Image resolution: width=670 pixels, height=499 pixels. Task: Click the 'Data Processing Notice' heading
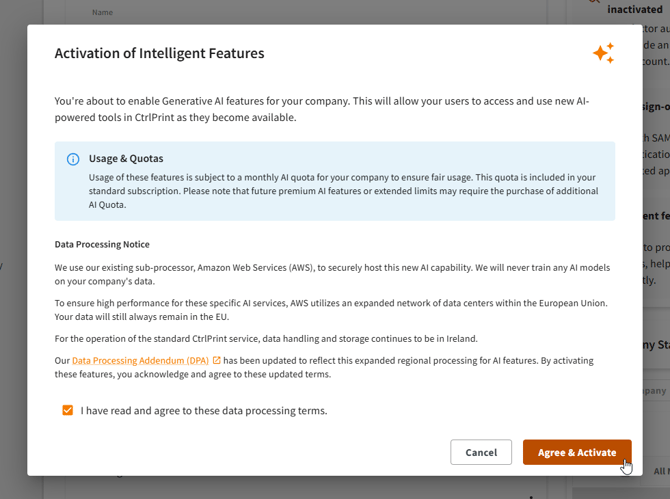[x=102, y=244]
